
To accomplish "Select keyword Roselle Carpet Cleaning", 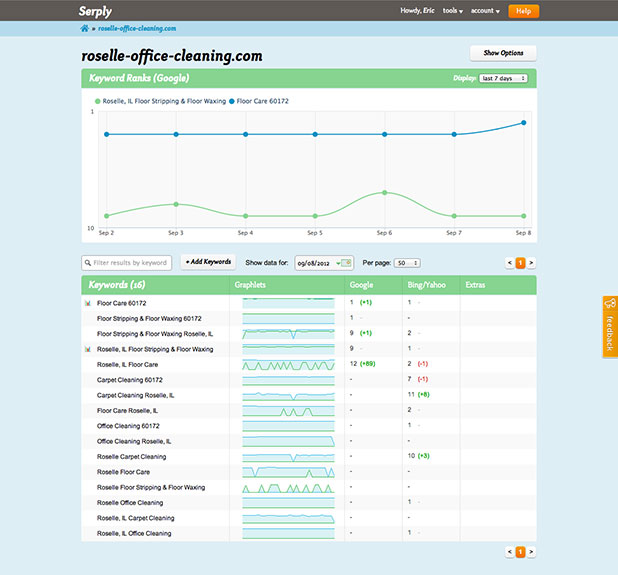I will point(132,457).
